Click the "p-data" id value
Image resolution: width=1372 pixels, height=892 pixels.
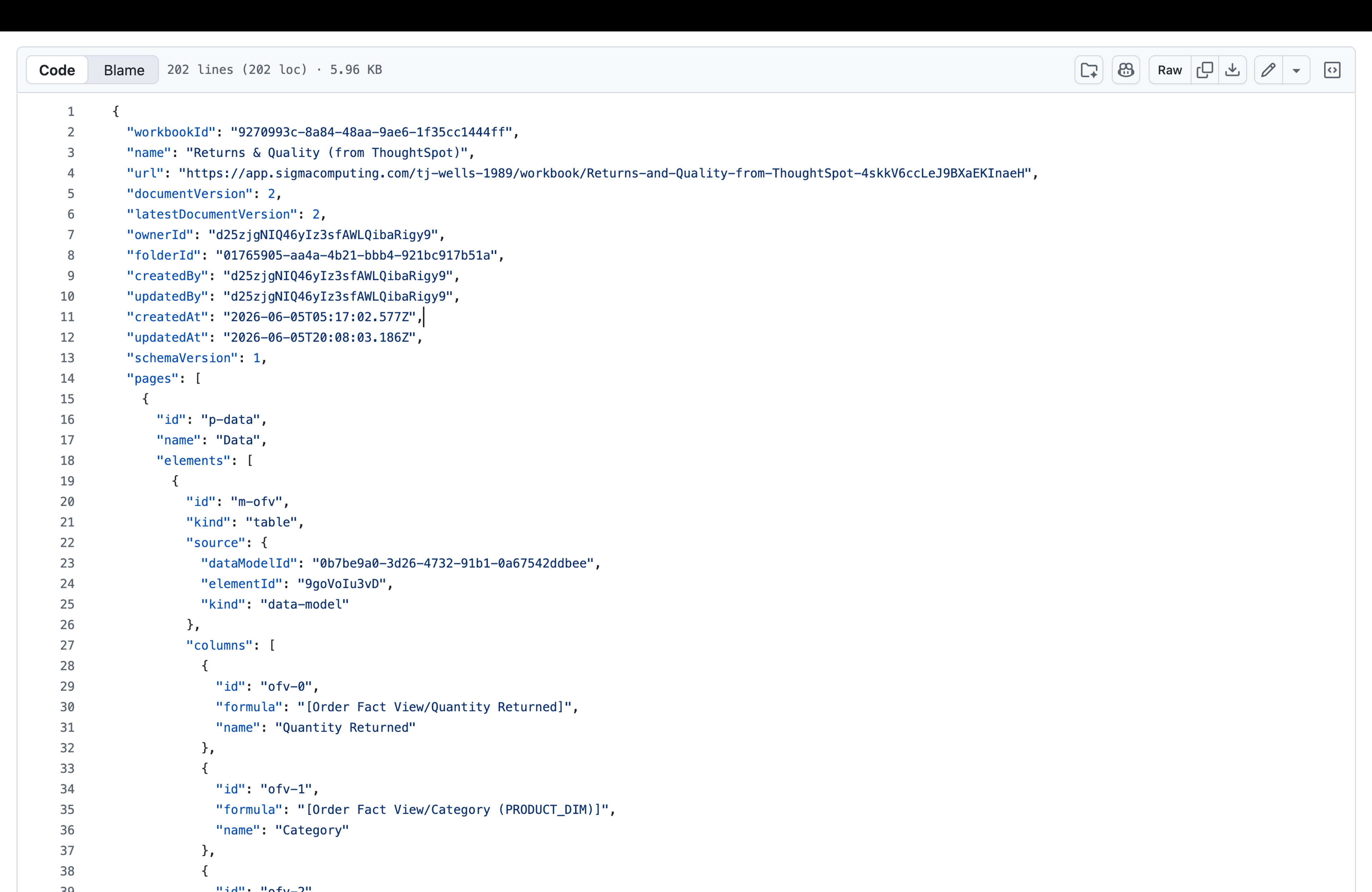[x=230, y=419]
